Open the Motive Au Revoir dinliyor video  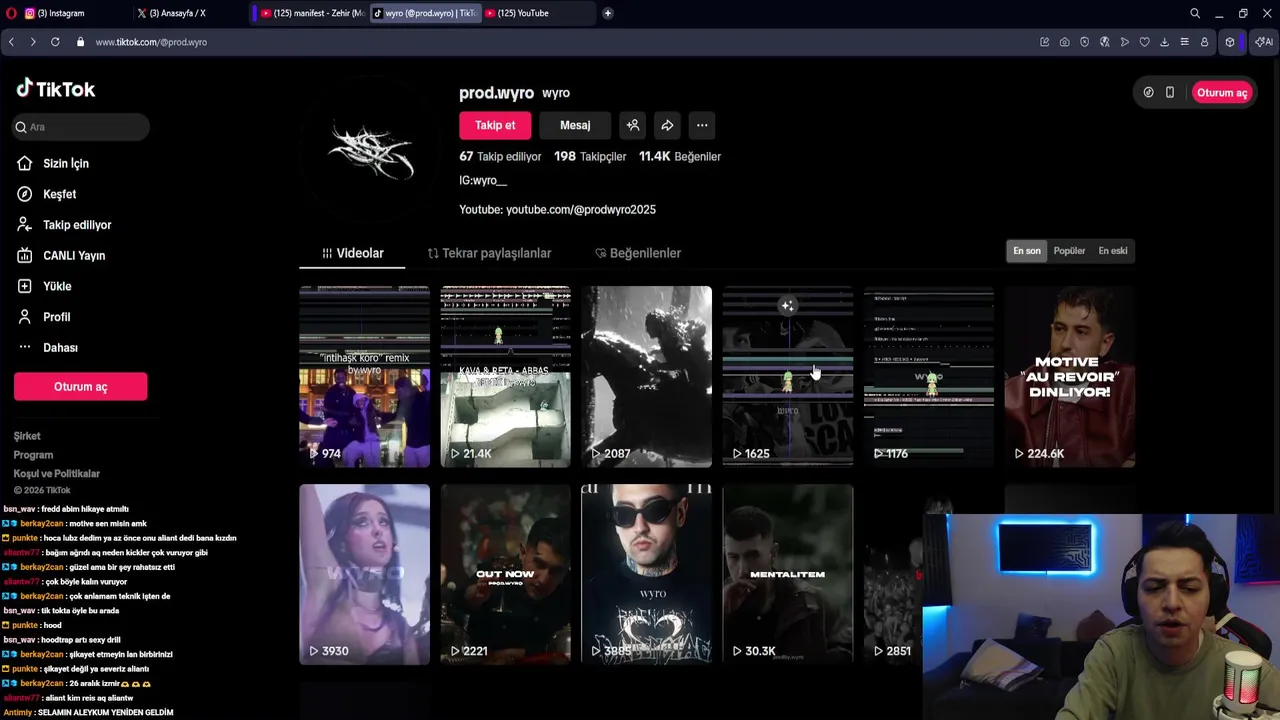click(1070, 377)
